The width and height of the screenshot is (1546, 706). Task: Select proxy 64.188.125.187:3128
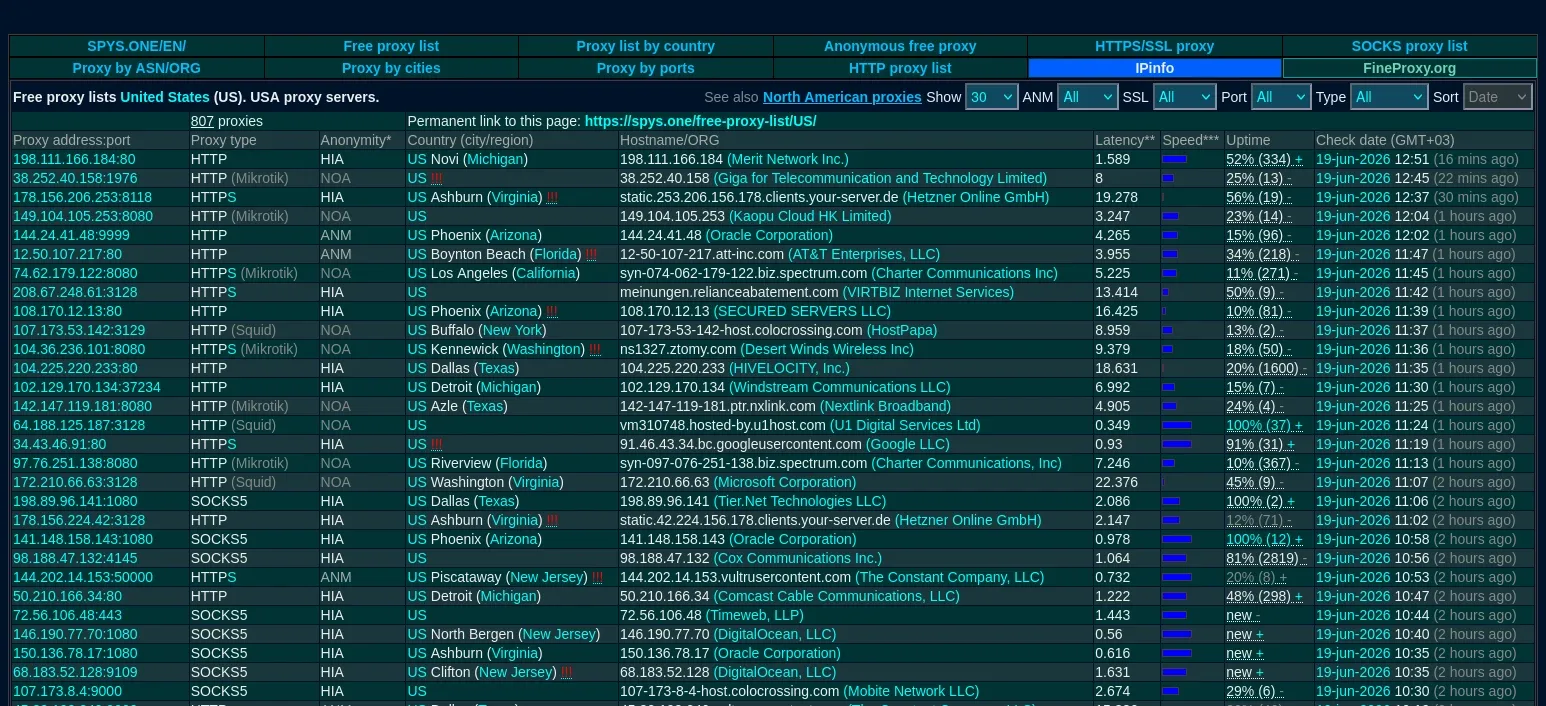coord(79,425)
